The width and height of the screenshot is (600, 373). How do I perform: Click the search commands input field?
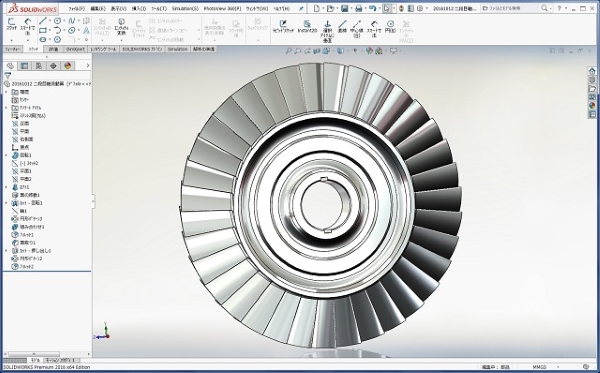512,8
